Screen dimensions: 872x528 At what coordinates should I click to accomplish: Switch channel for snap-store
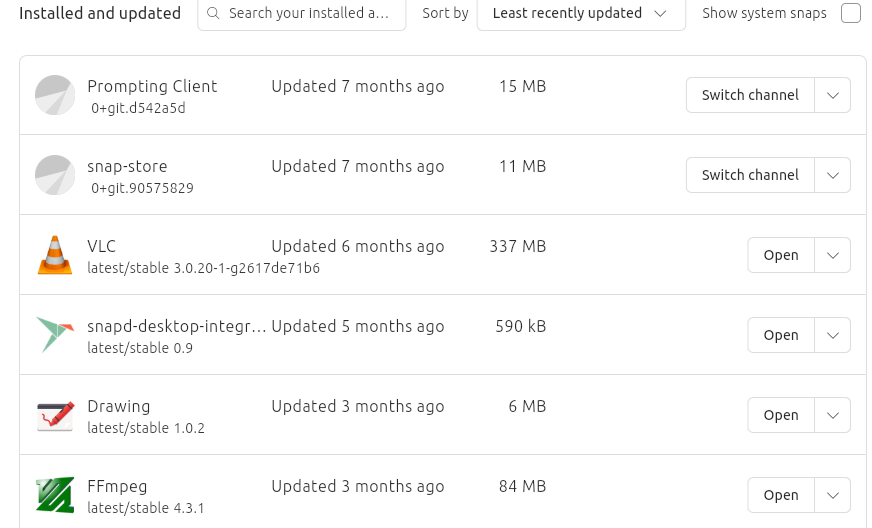point(750,175)
